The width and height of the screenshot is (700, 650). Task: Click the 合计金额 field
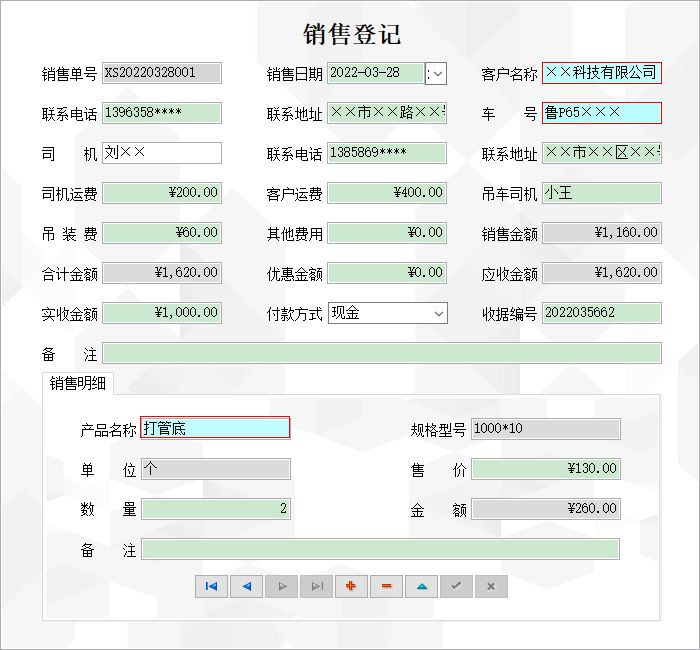coord(162,273)
